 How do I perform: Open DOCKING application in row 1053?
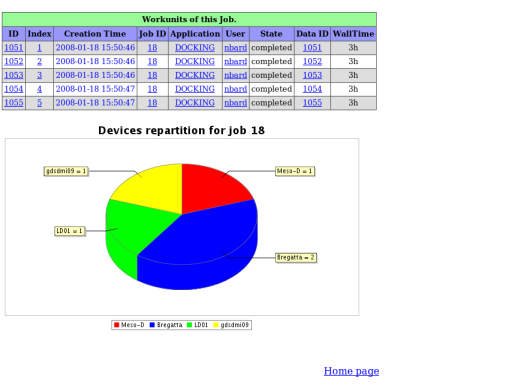(x=195, y=75)
